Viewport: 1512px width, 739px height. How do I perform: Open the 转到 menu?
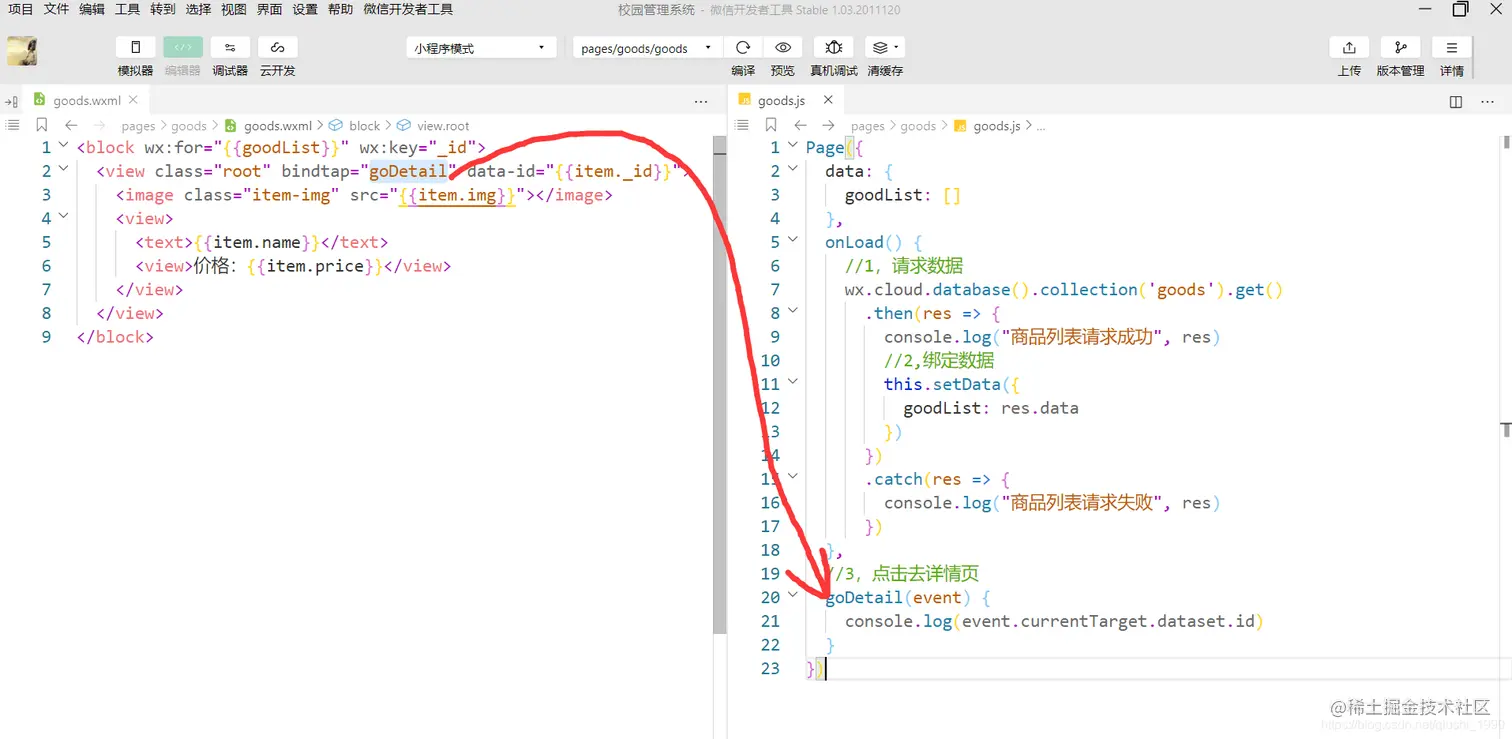tap(163, 9)
